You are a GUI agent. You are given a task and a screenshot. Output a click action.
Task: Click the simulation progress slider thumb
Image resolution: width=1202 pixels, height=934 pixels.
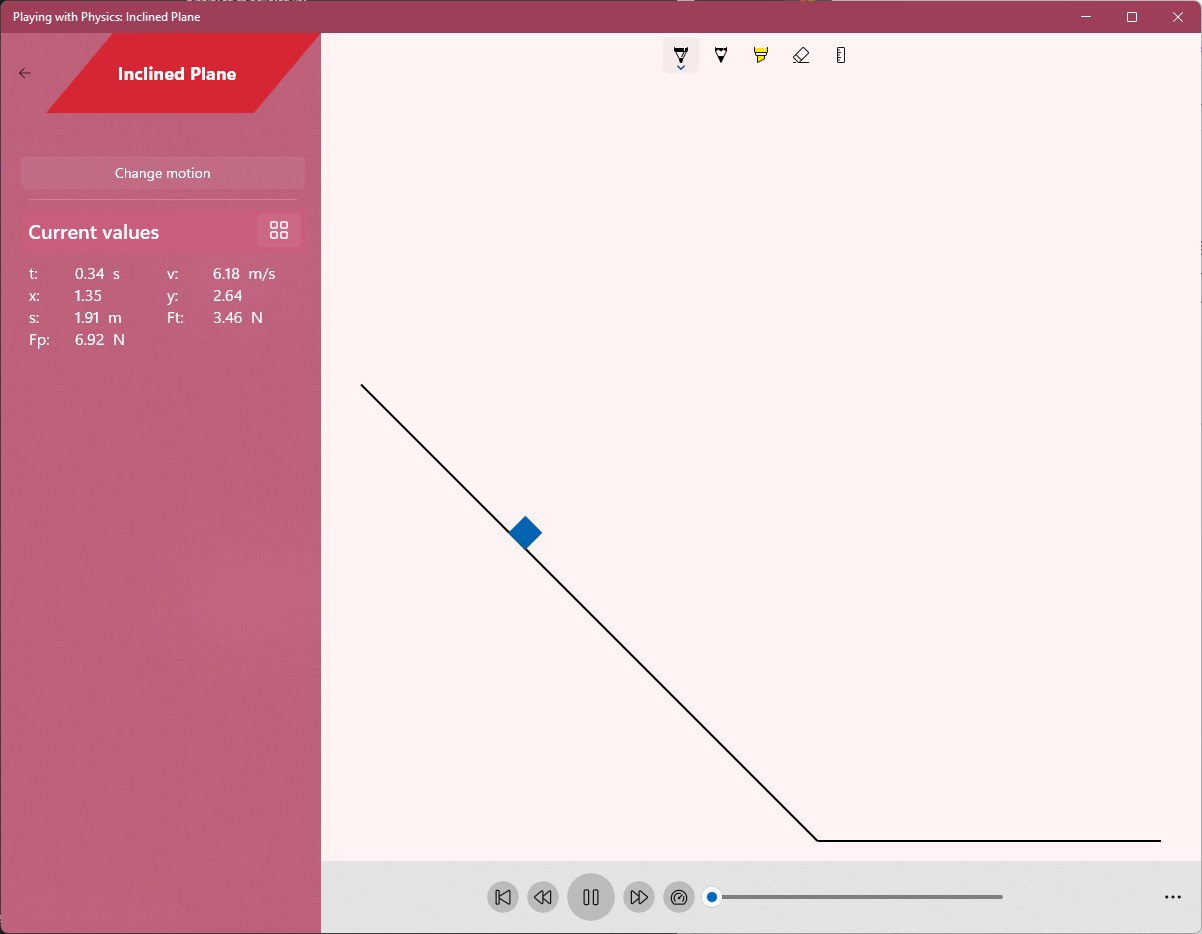pyautogui.click(x=712, y=897)
